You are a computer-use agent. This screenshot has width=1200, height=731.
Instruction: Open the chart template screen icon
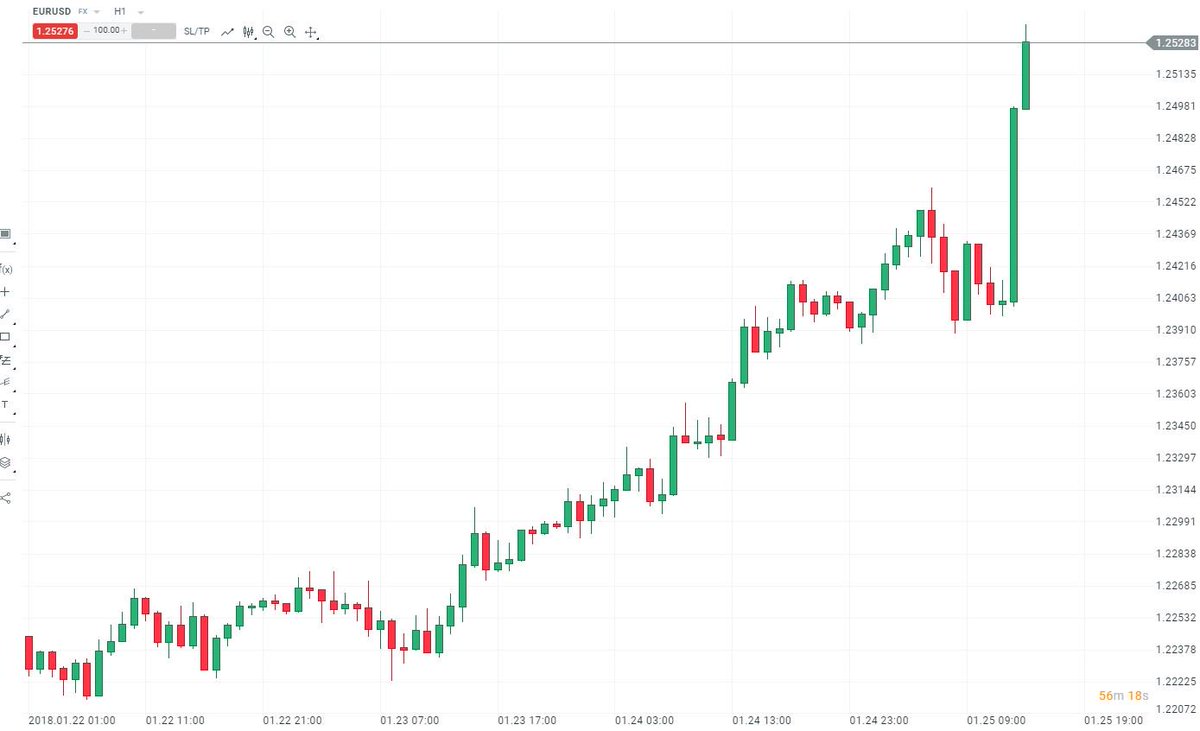click(x=5, y=234)
